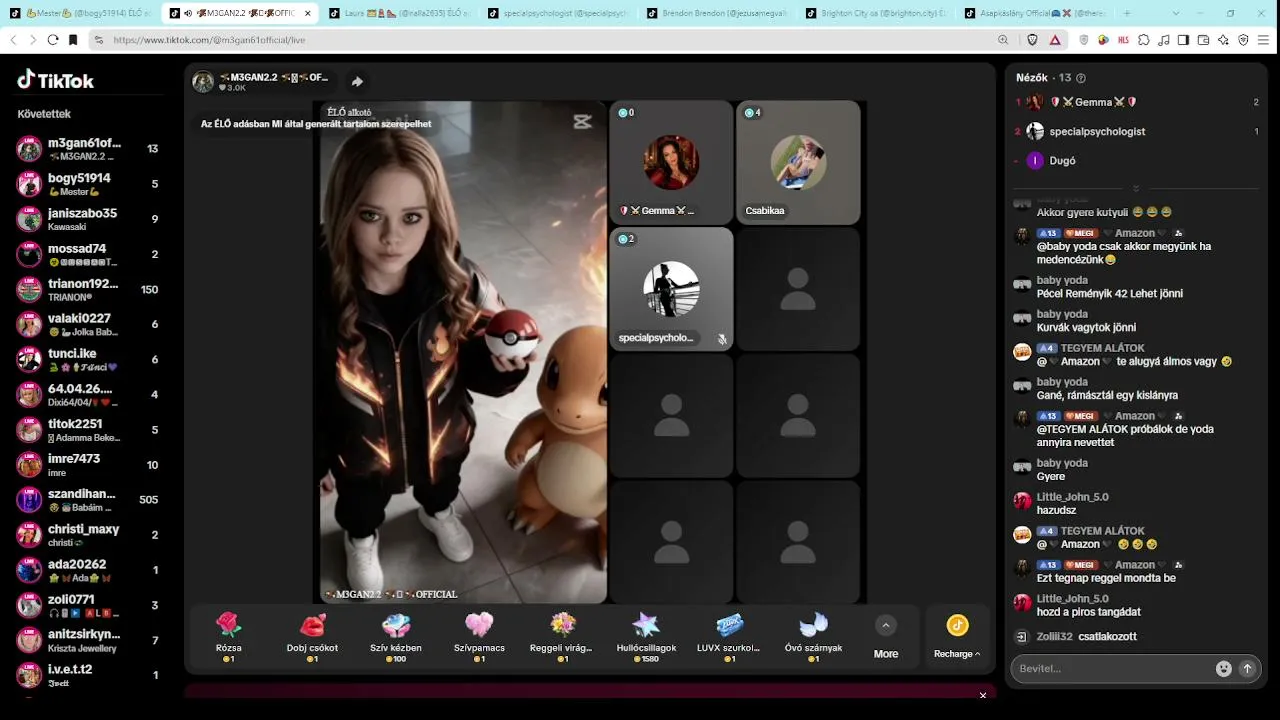
Task: Open the browser main menu
Action: [1264, 40]
